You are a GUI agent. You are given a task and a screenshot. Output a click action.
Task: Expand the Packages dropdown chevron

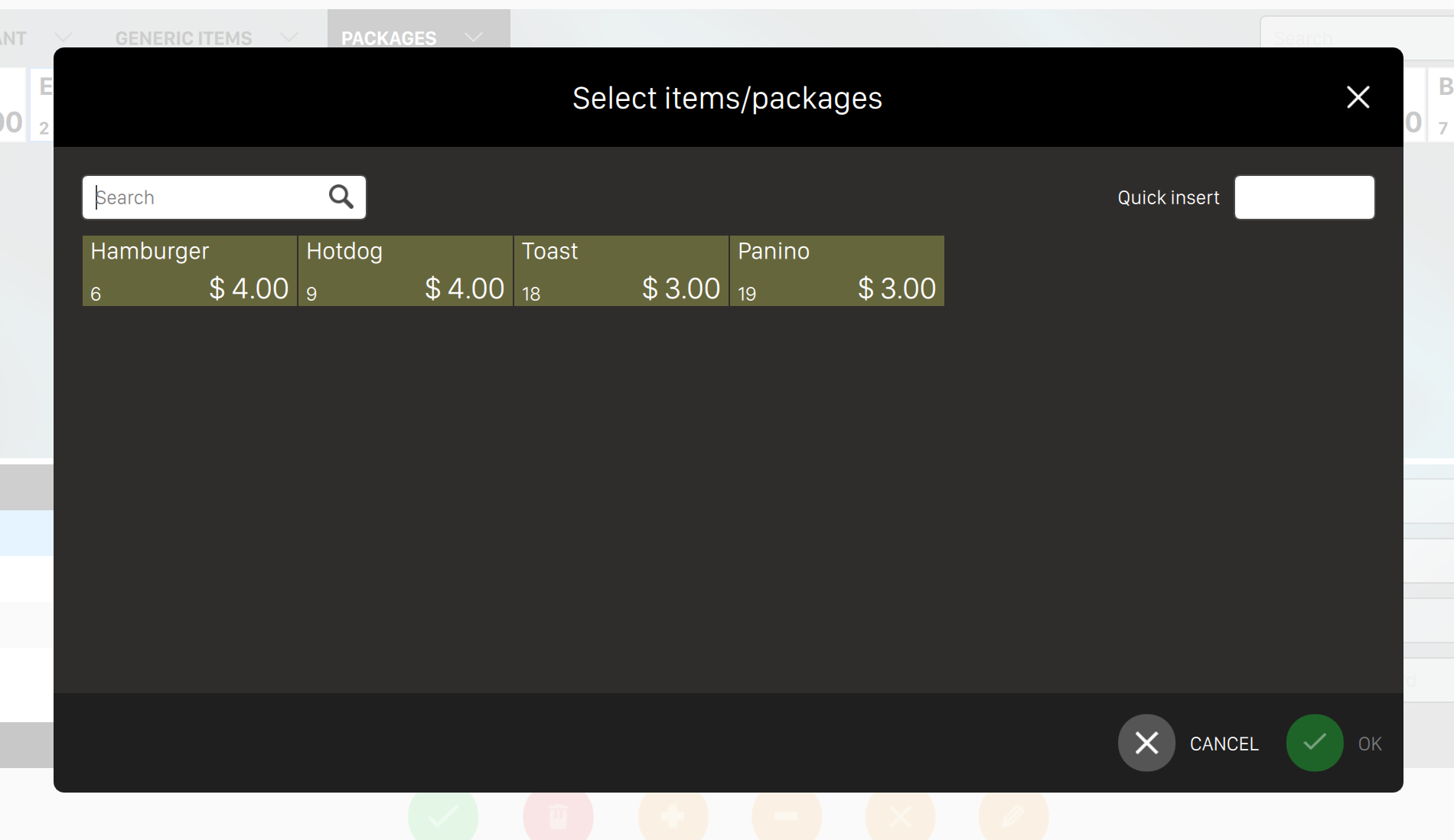pyautogui.click(x=474, y=37)
